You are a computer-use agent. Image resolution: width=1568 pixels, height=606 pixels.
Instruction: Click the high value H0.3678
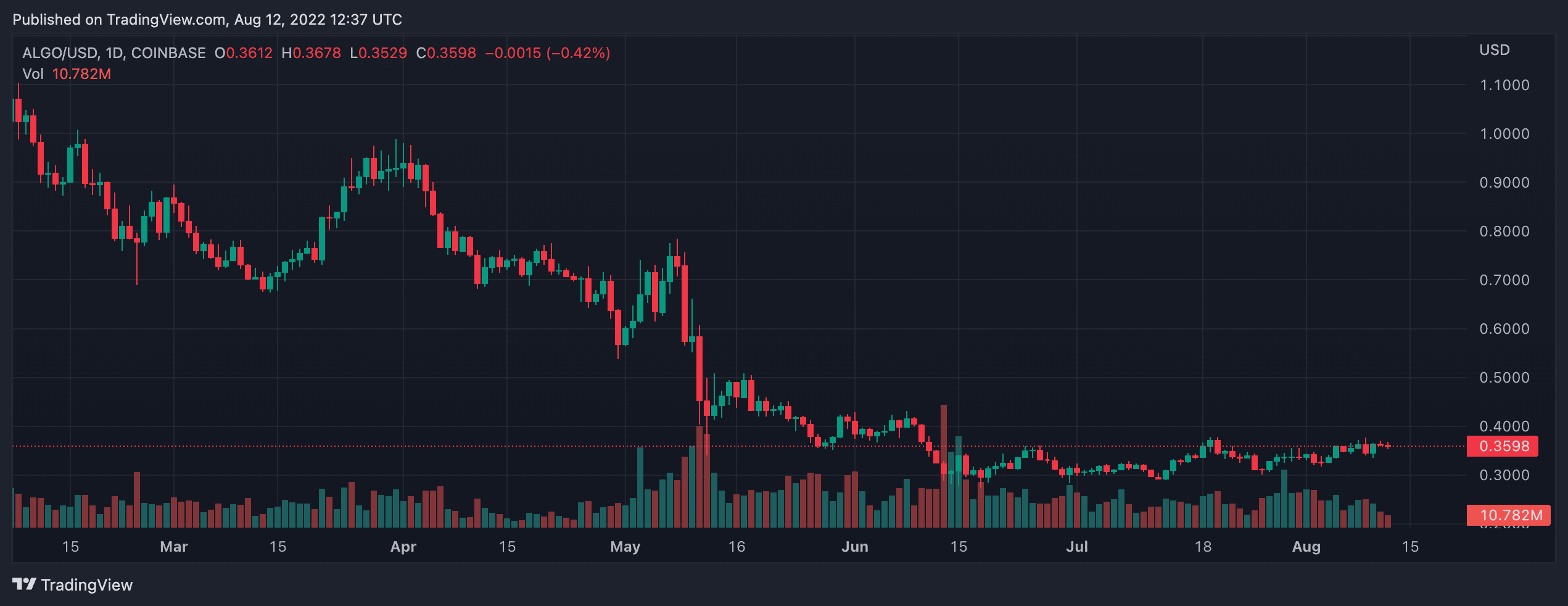click(x=311, y=53)
